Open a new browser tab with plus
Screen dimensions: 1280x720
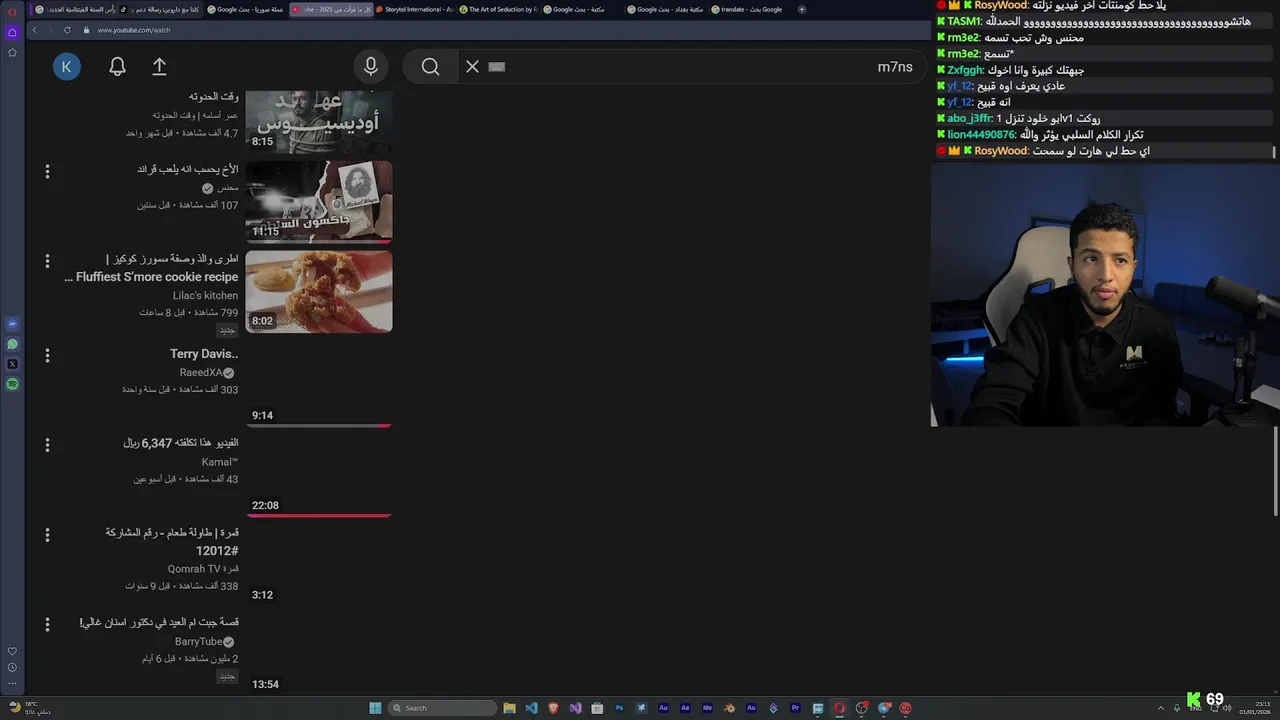(802, 9)
